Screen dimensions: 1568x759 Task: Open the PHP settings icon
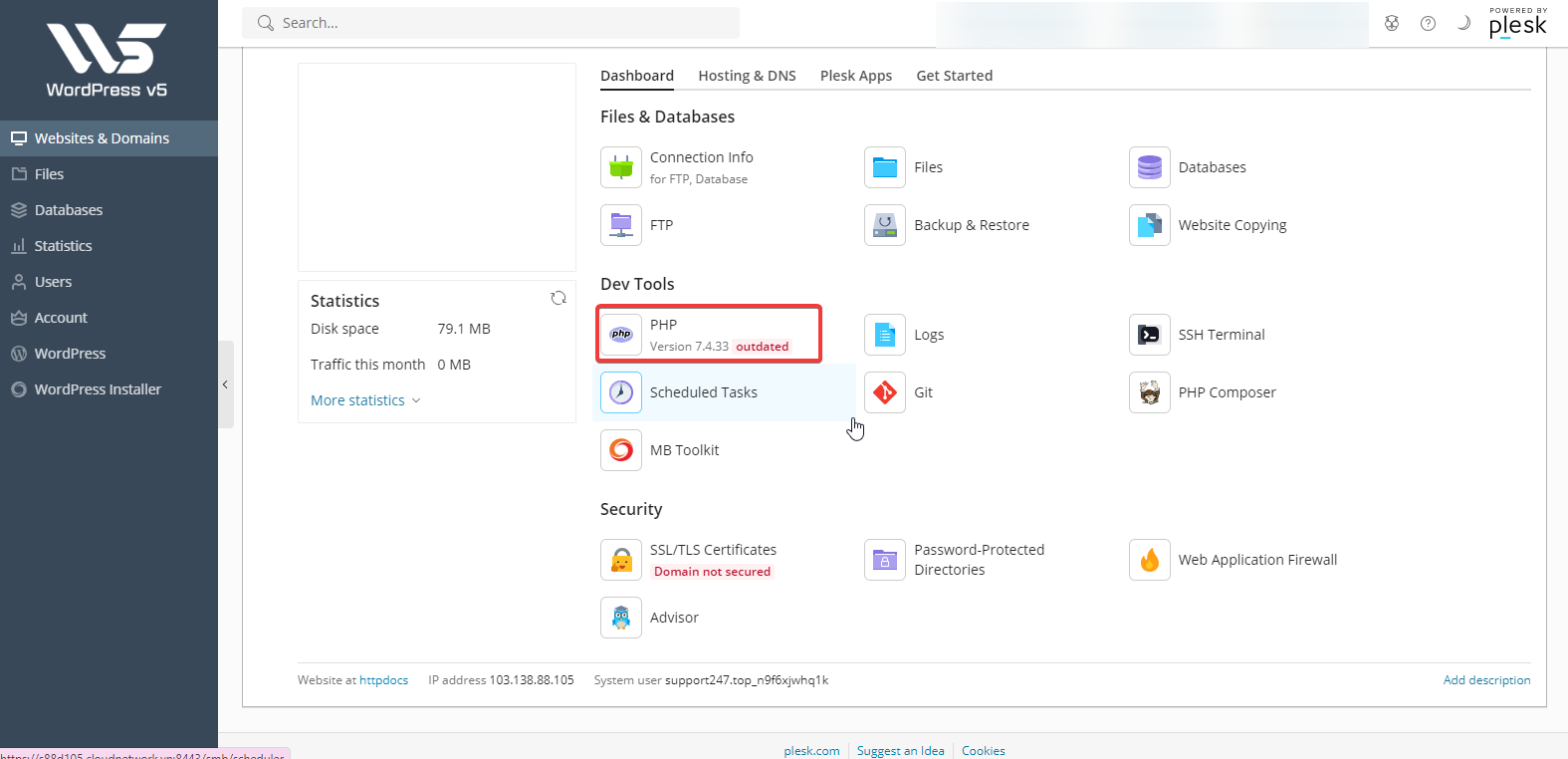pyautogui.click(x=621, y=335)
